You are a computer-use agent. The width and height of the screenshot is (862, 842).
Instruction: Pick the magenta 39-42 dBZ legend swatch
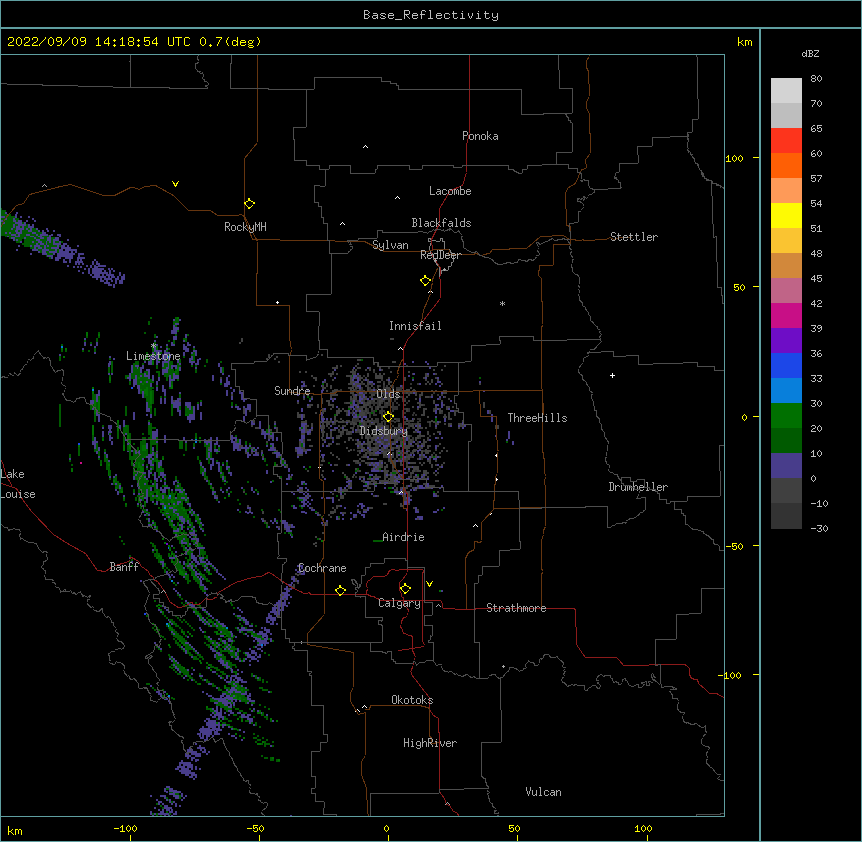(786, 315)
